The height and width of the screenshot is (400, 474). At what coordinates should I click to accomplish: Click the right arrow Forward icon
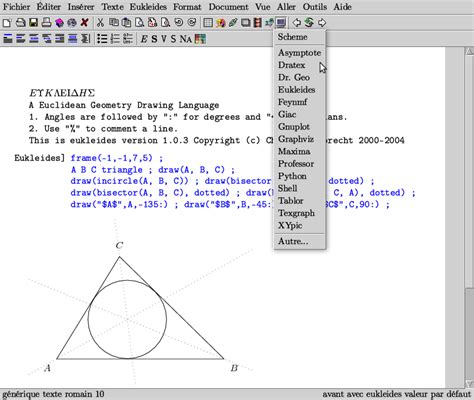322,23
